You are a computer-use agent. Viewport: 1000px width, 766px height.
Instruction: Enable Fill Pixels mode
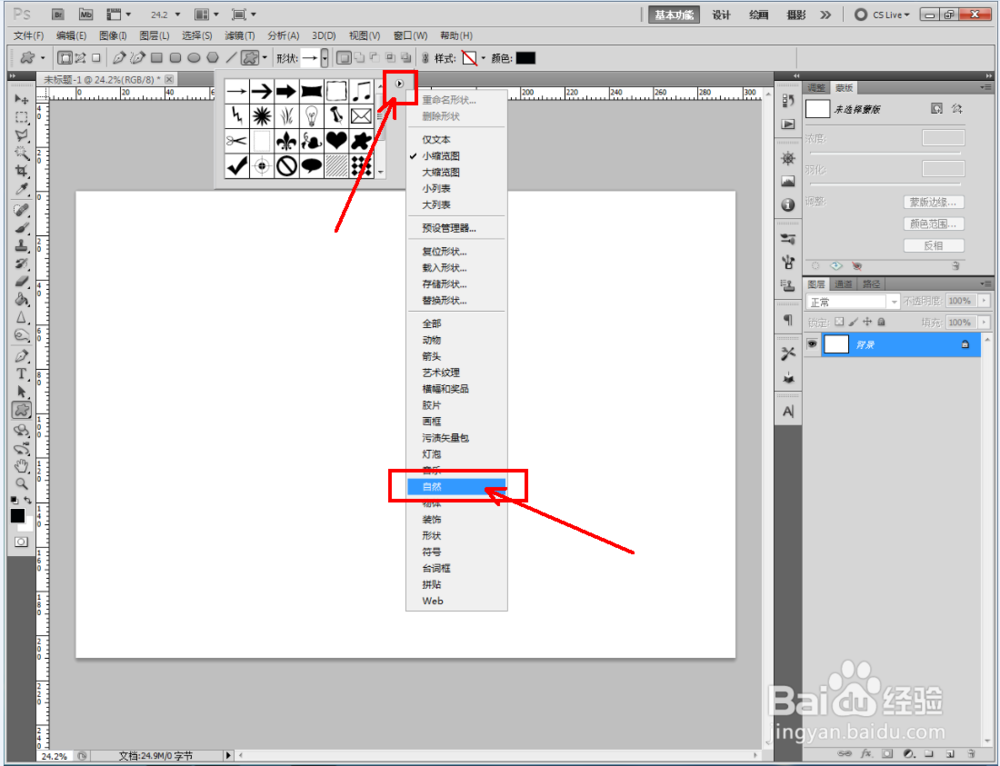coord(96,58)
